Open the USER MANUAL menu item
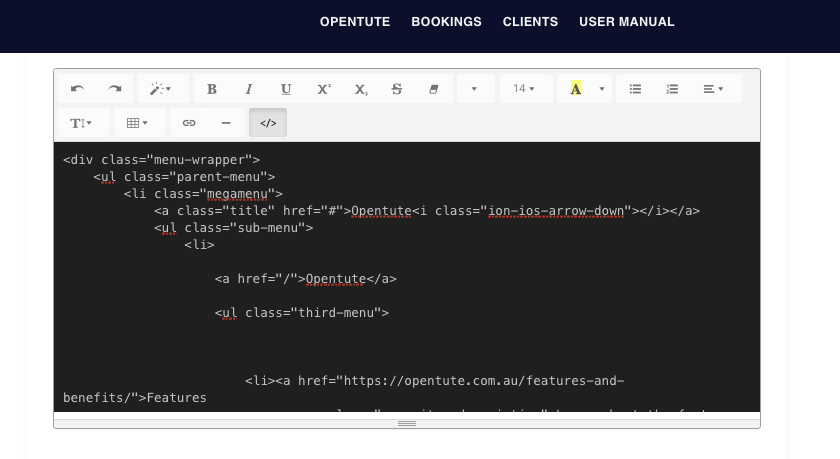This screenshot has width=840, height=459. coord(627,22)
